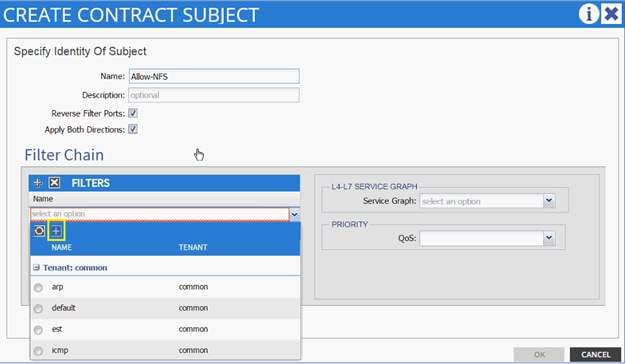Create a new filter with highlighted plus icon
This screenshot has width=625, height=364.
coord(56,230)
